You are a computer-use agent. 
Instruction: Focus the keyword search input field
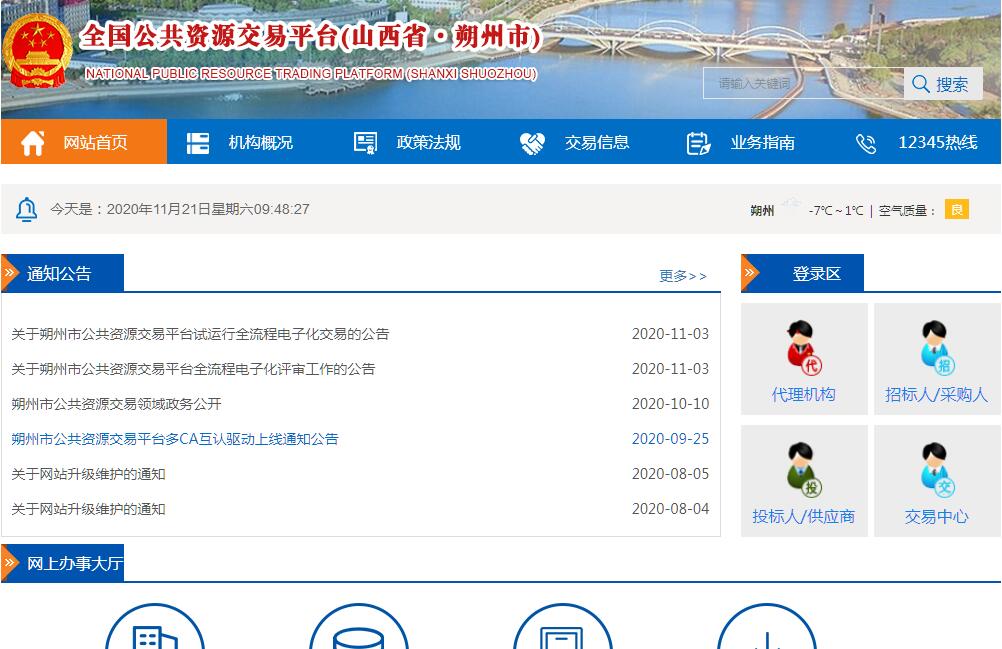click(802, 84)
